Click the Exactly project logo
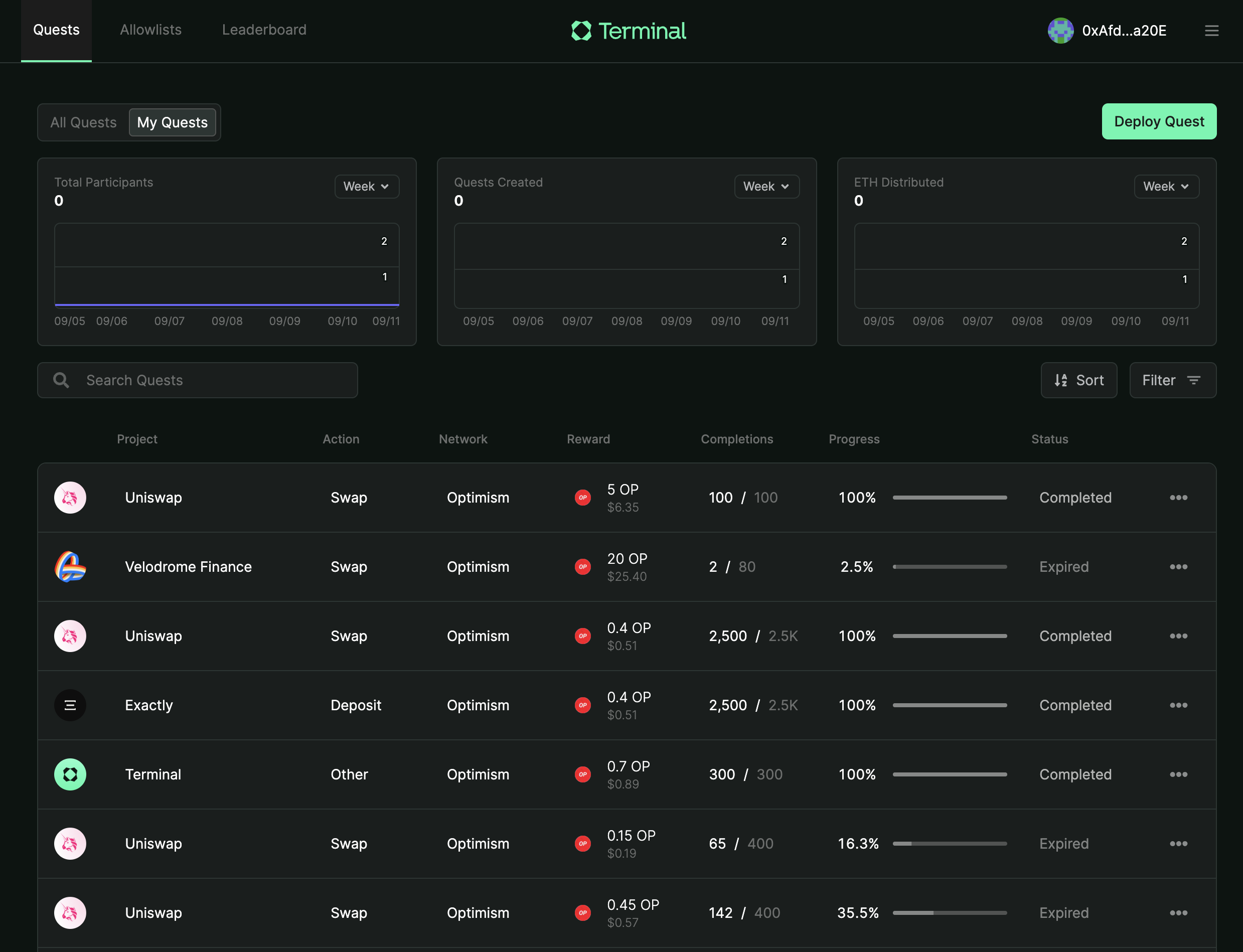The height and width of the screenshot is (952, 1243). pyautogui.click(x=70, y=705)
